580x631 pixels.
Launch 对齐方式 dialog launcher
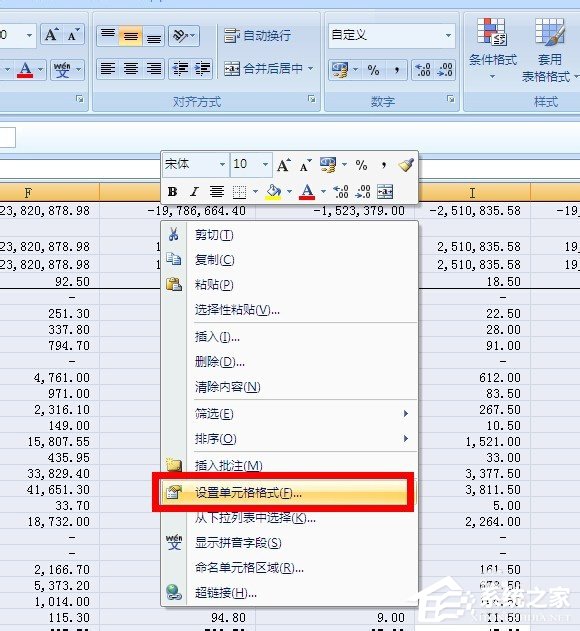coord(312,99)
